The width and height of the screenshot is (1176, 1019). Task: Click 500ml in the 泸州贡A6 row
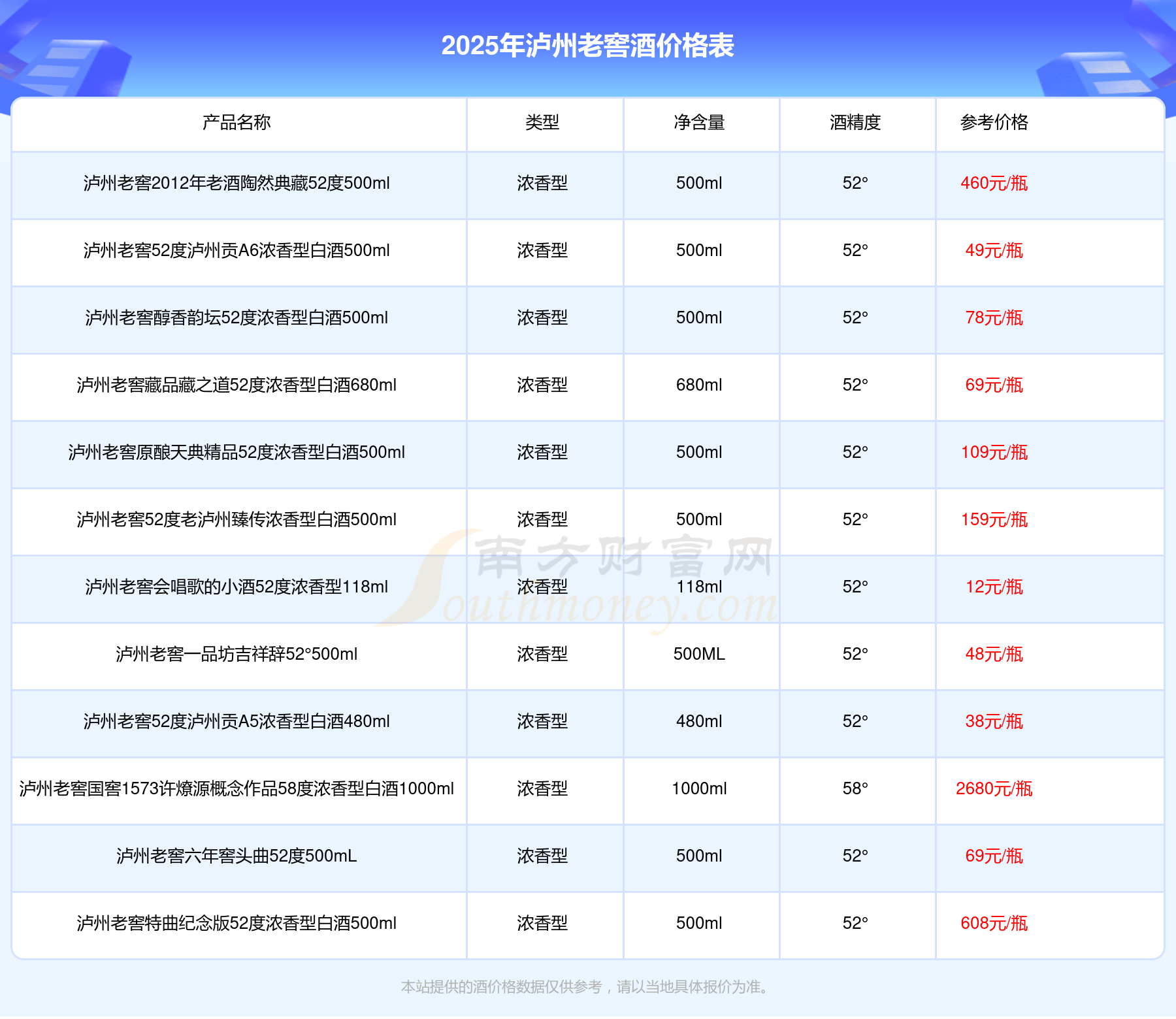pos(699,251)
